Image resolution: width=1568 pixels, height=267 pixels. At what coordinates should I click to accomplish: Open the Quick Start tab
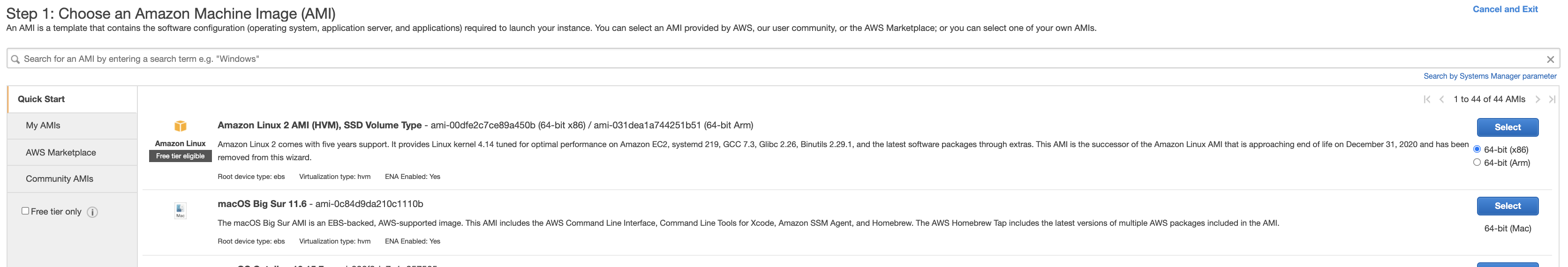click(41, 99)
